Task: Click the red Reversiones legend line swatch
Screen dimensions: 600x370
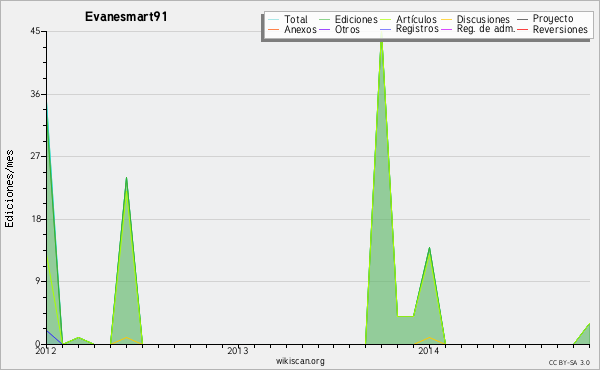Action: point(522,29)
